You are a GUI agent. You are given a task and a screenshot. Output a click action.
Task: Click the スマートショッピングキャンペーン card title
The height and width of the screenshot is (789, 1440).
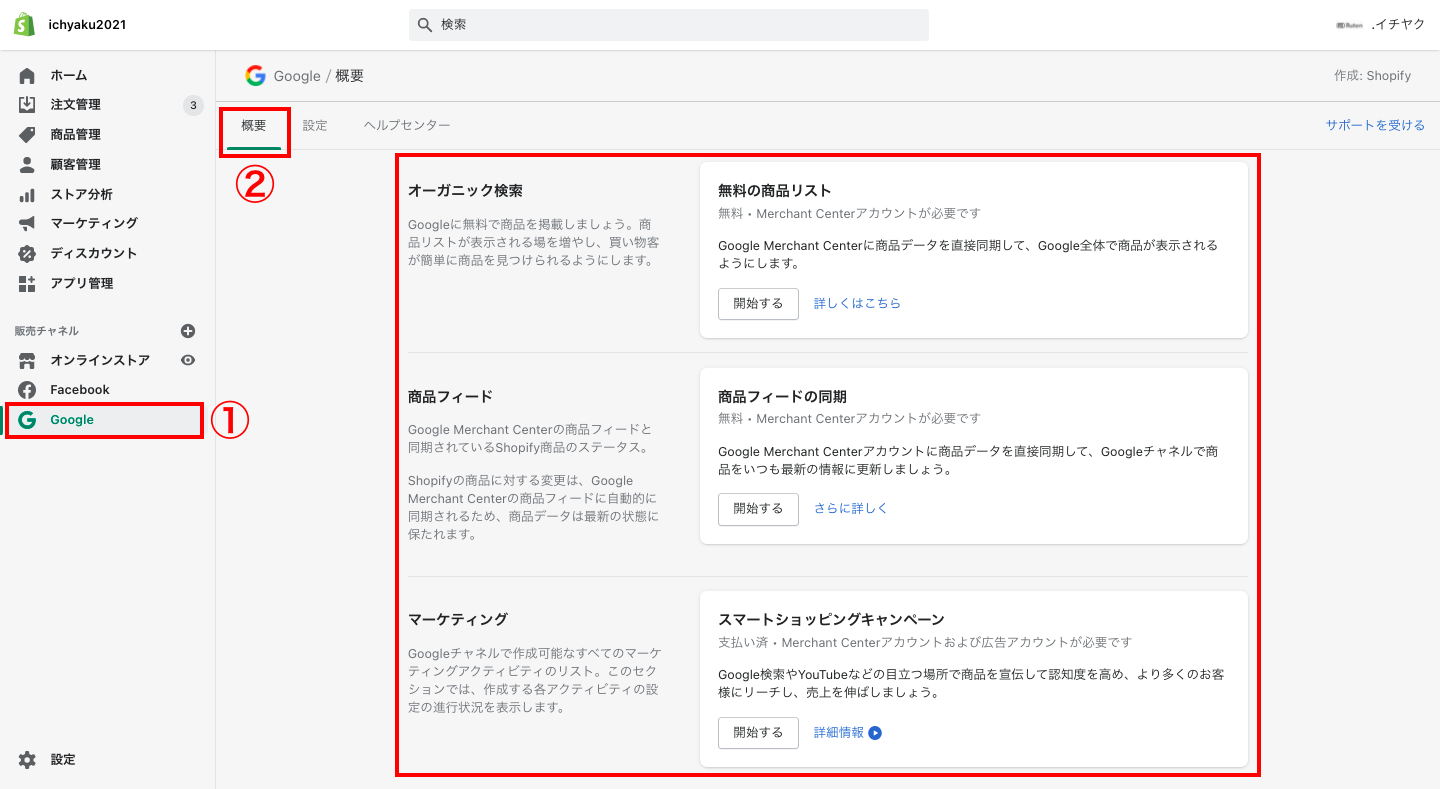point(831,619)
